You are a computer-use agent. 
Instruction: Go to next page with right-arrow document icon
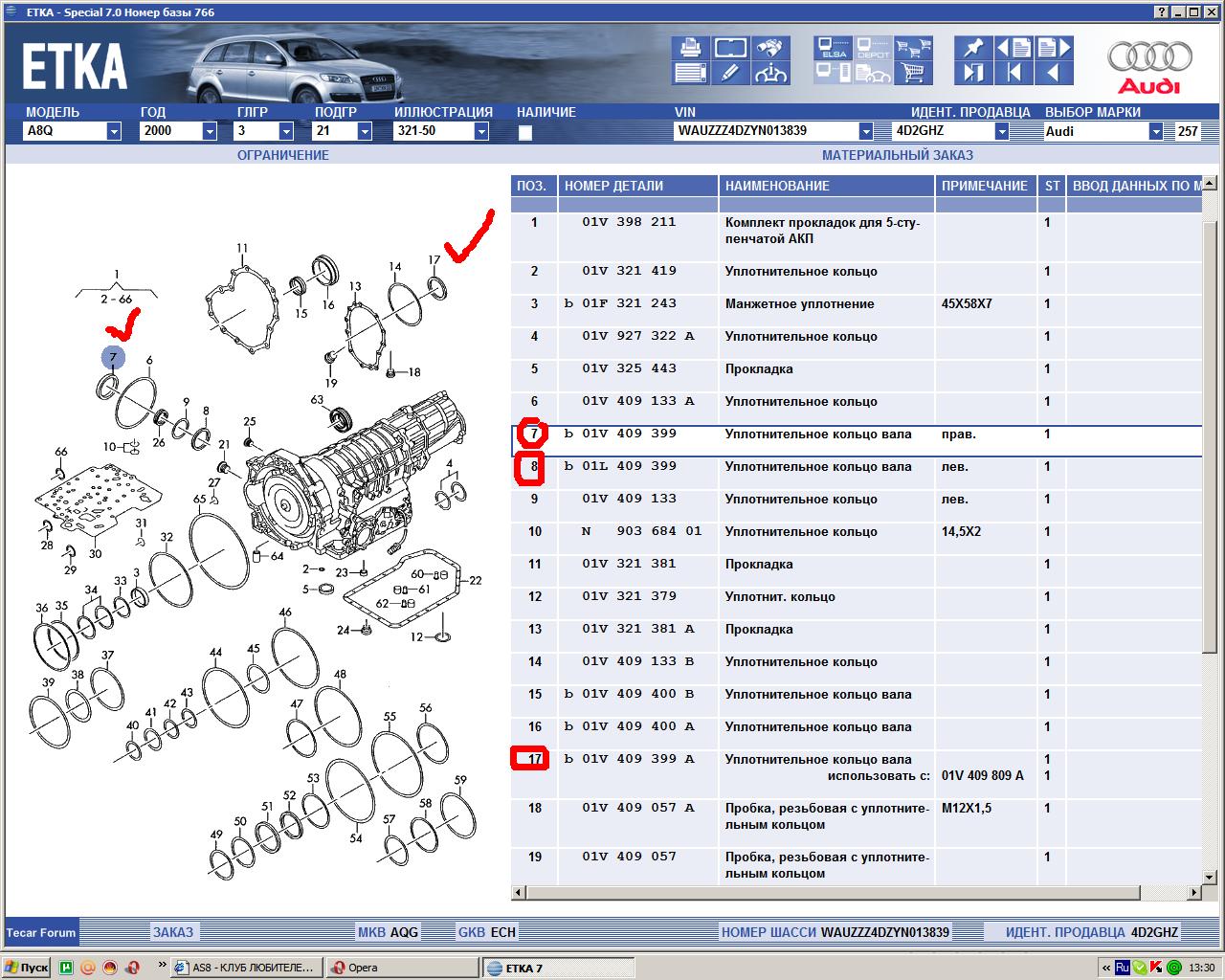[x=1053, y=48]
